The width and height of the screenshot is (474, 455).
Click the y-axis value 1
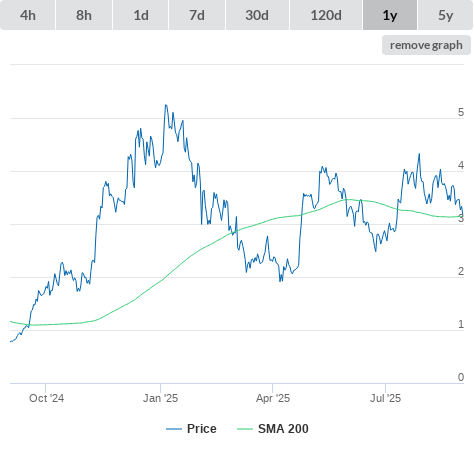tap(461, 324)
